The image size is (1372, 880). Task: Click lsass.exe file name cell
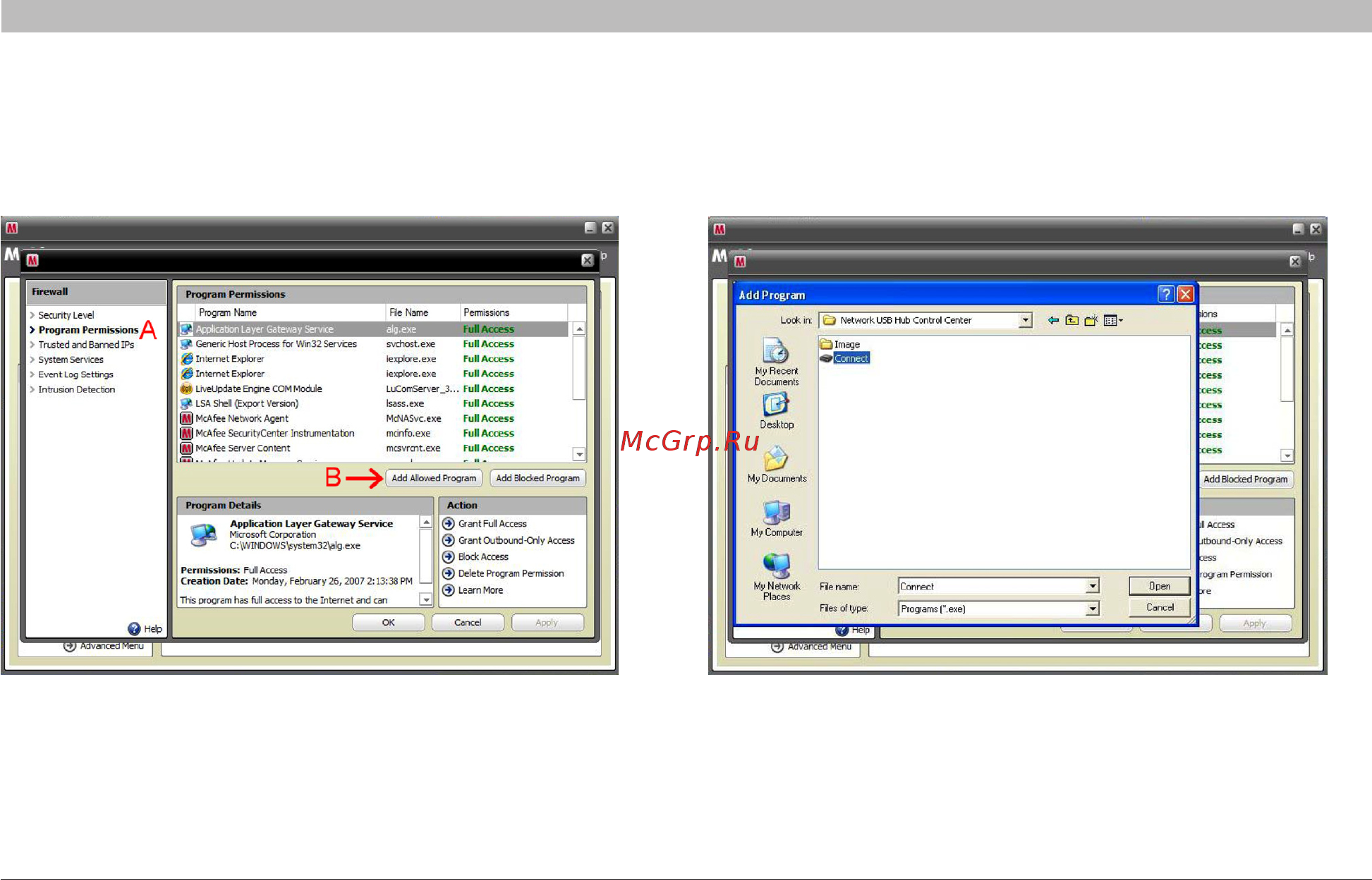tap(405, 403)
